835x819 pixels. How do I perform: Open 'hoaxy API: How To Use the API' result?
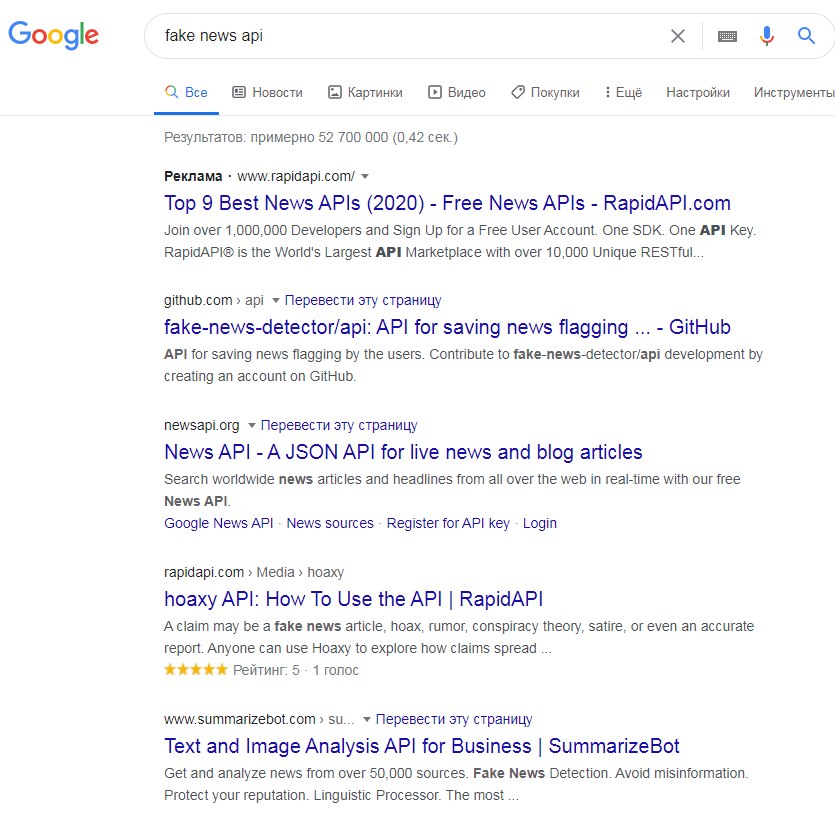[x=354, y=599]
